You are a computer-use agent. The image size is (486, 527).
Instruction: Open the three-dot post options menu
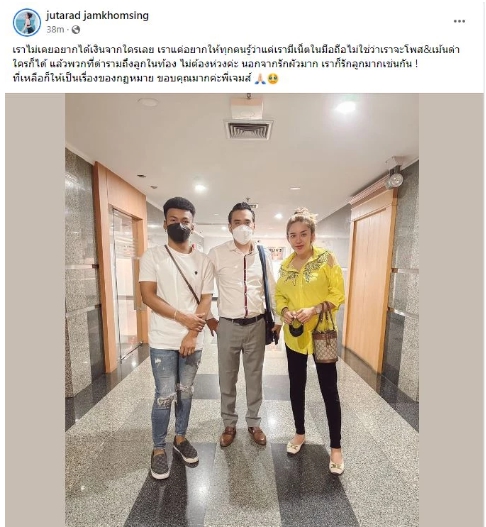[459, 21]
